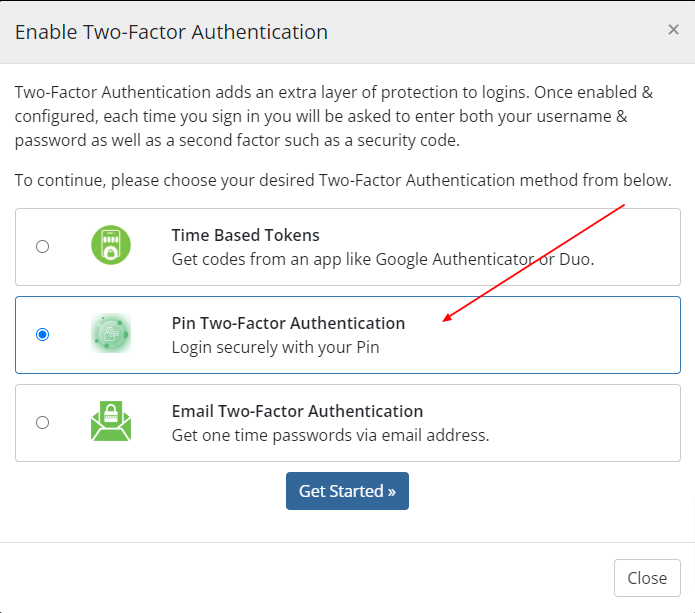Click the Time Based Tokens phone icon
The width and height of the screenshot is (695, 613).
pos(111,245)
